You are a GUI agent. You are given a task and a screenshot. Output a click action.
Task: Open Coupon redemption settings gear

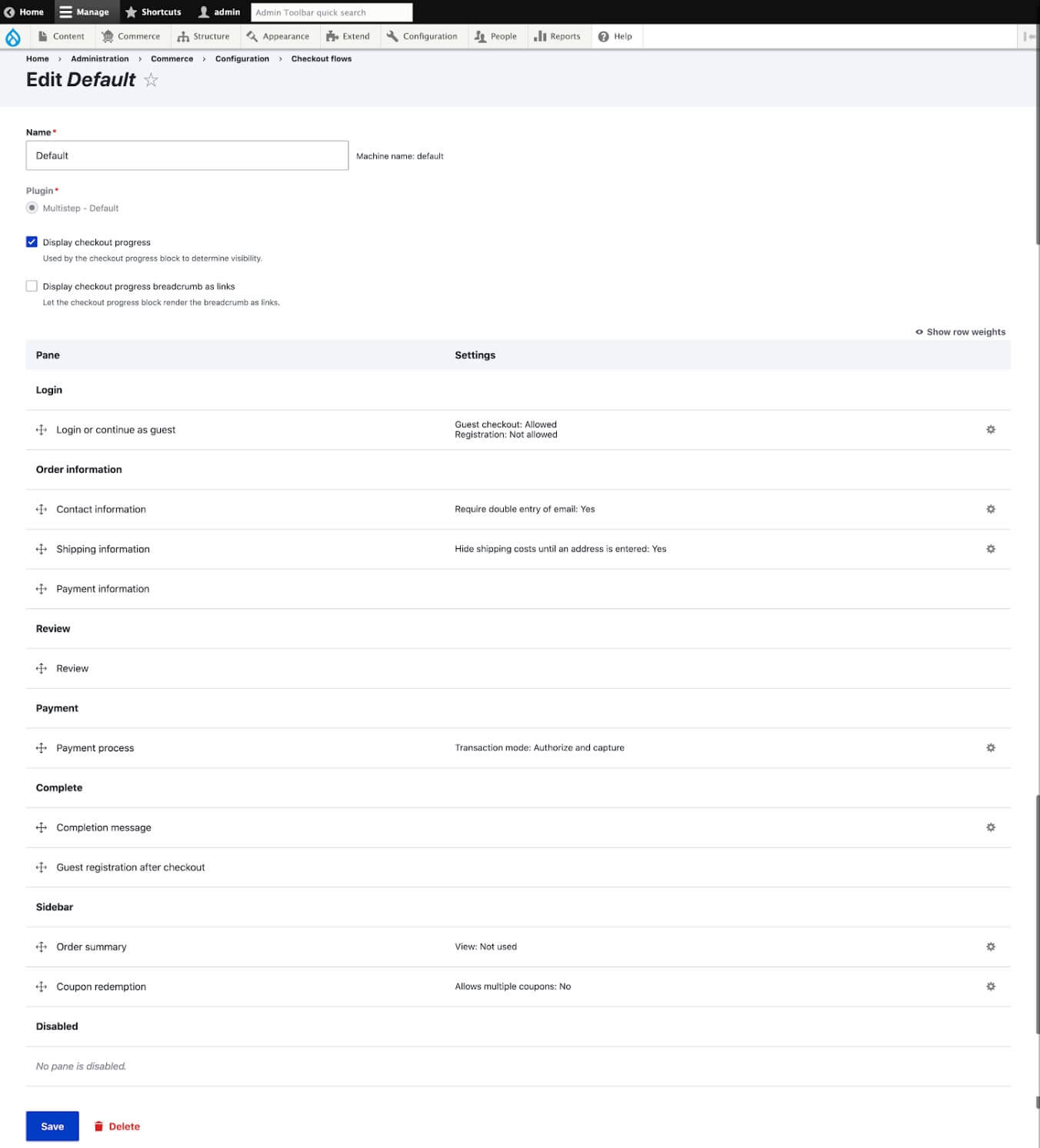coord(990,987)
